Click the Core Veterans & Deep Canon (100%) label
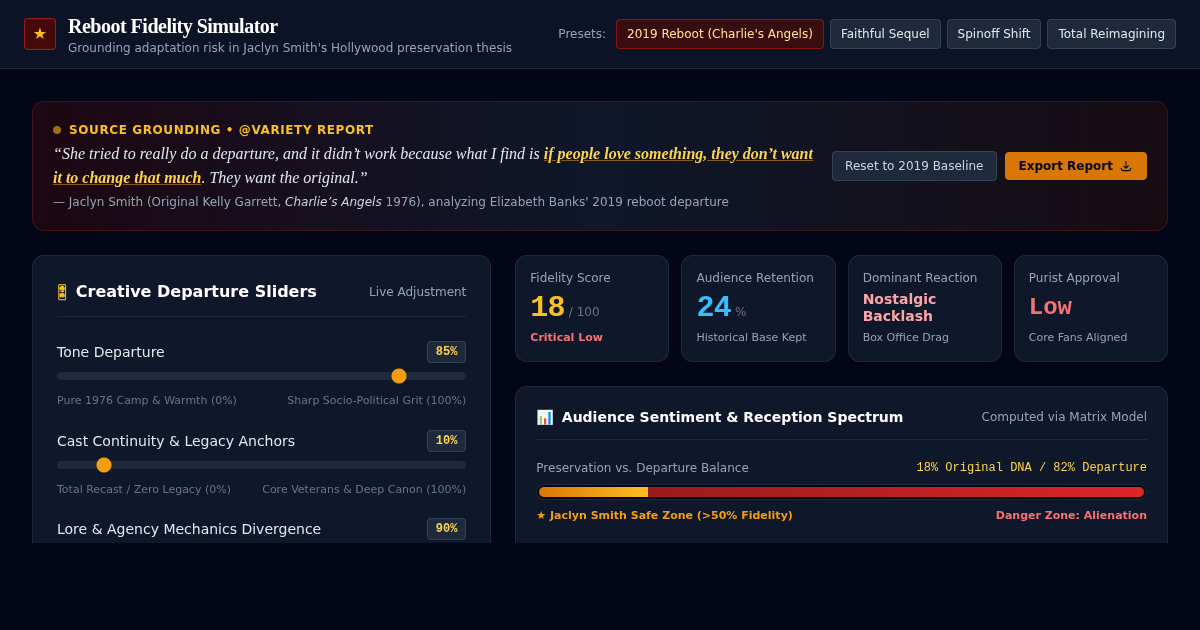The image size is (1200, 630). [364, 490]
